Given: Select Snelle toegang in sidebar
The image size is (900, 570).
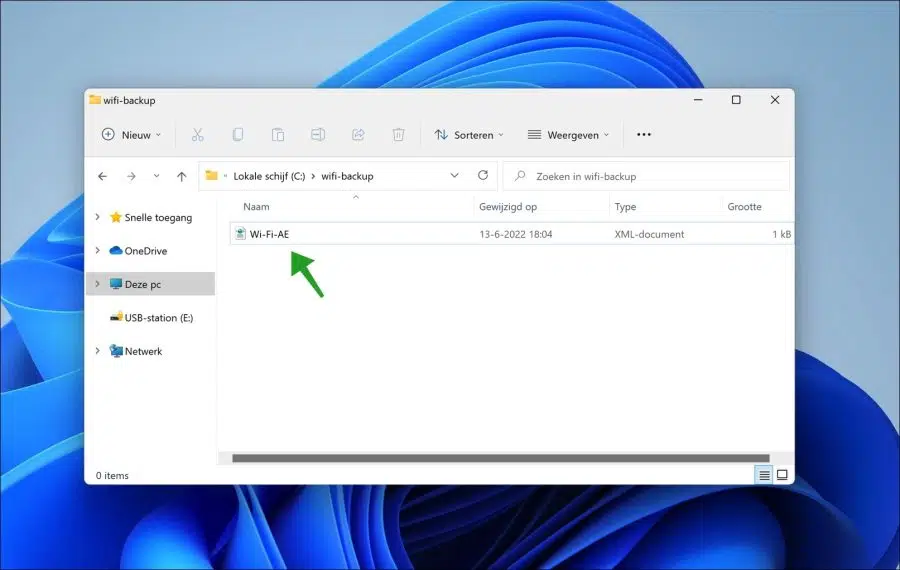Looking at the screenshot, I should [158, 218].
